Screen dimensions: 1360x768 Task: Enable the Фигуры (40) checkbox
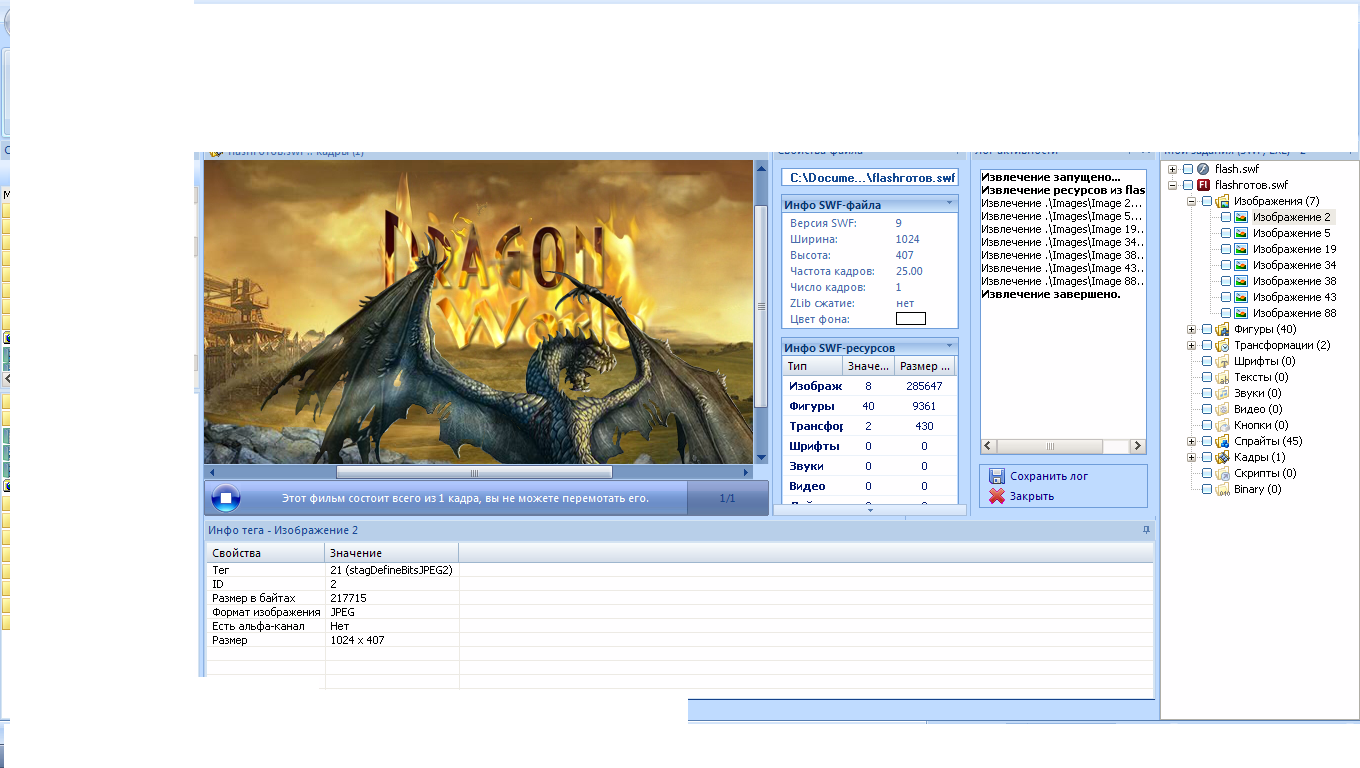[1207, 329]
